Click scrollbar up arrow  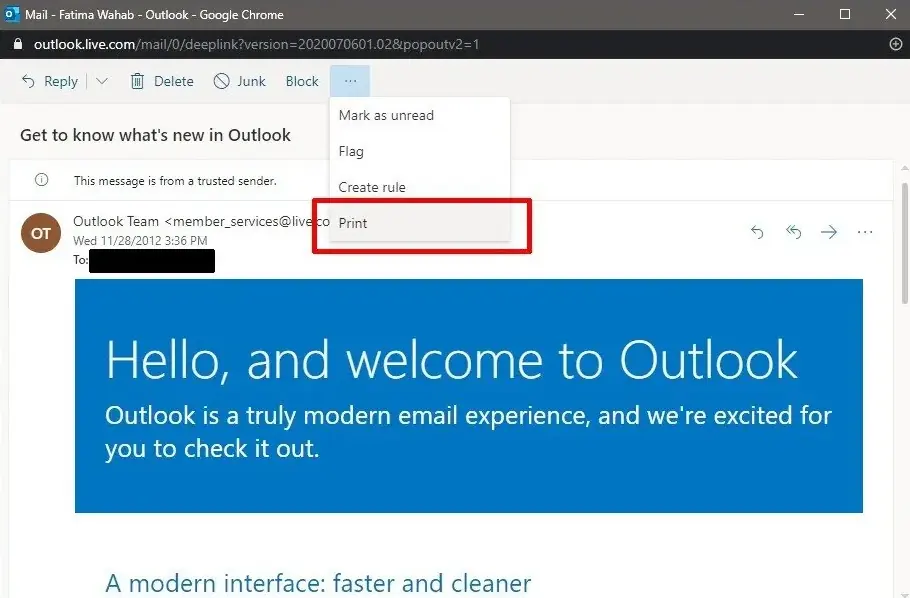(905, 168)
